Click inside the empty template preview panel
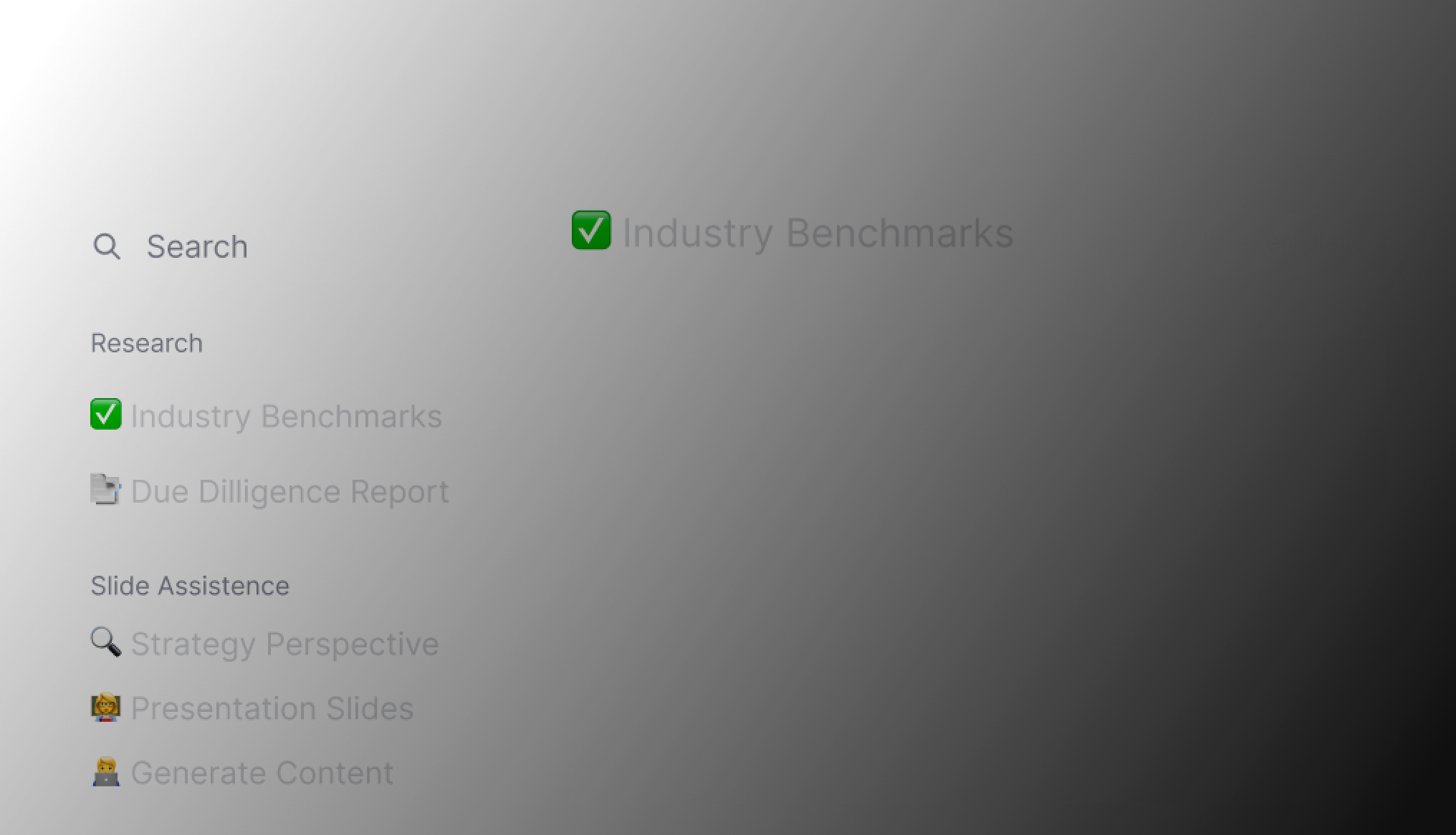Screen dimensions: 1456x835 click(979, 569)
